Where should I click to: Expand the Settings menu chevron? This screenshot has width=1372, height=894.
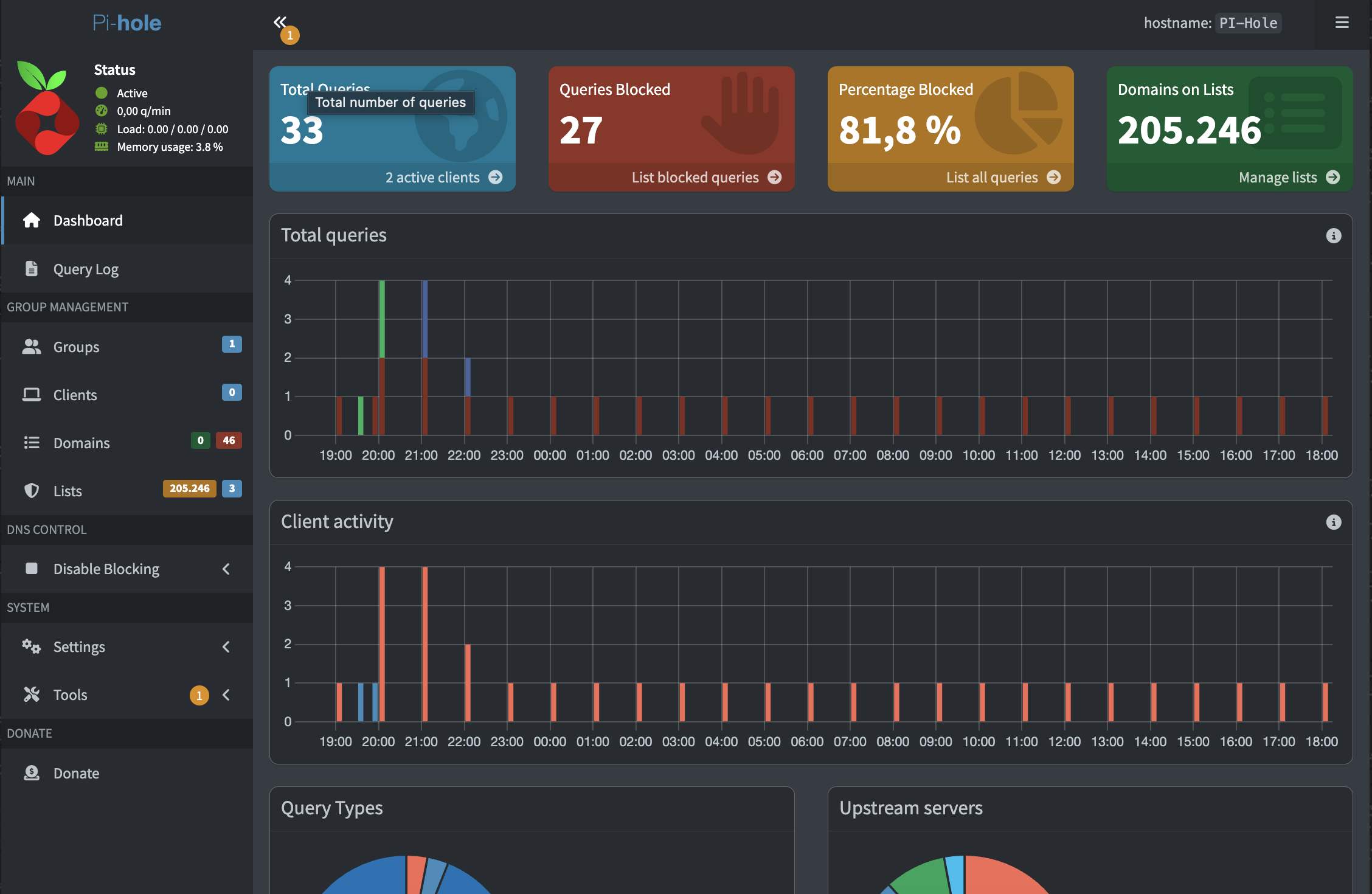[226, 646]
